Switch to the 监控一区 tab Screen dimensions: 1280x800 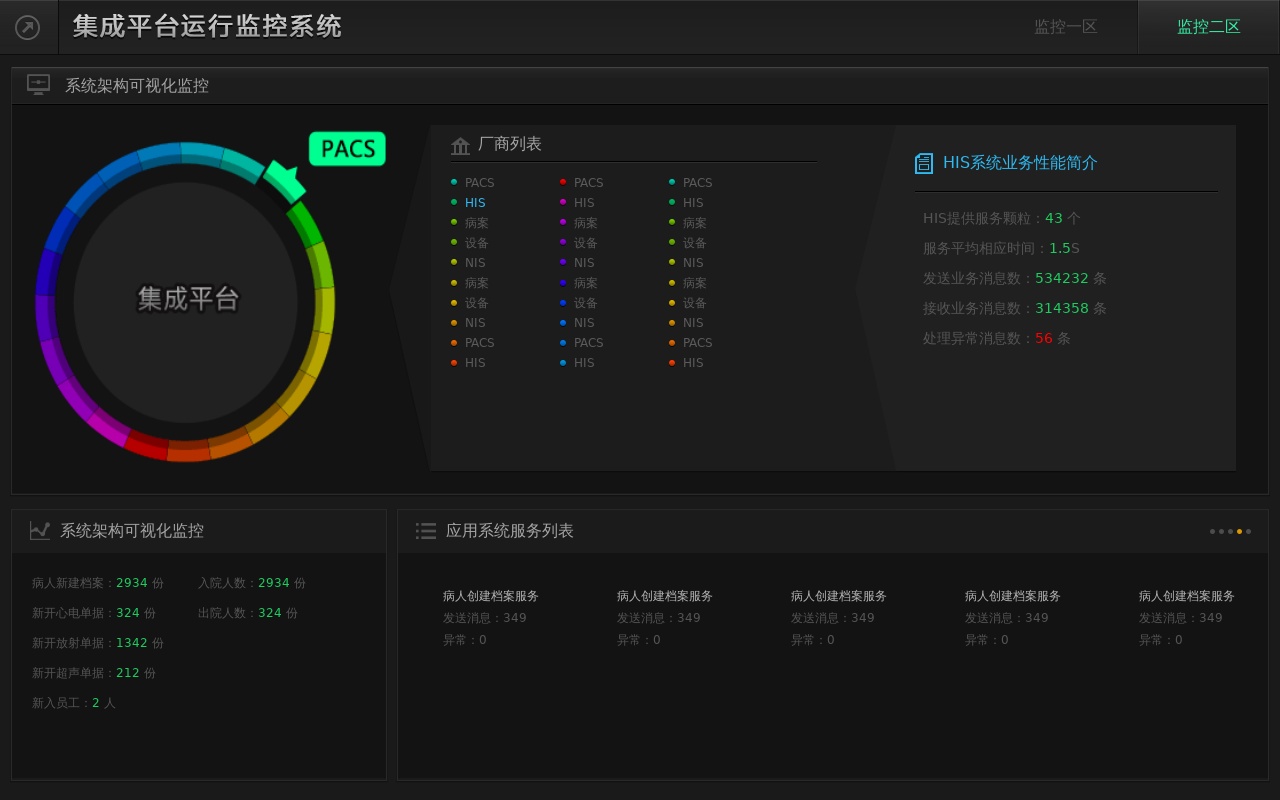point(1066,27)
